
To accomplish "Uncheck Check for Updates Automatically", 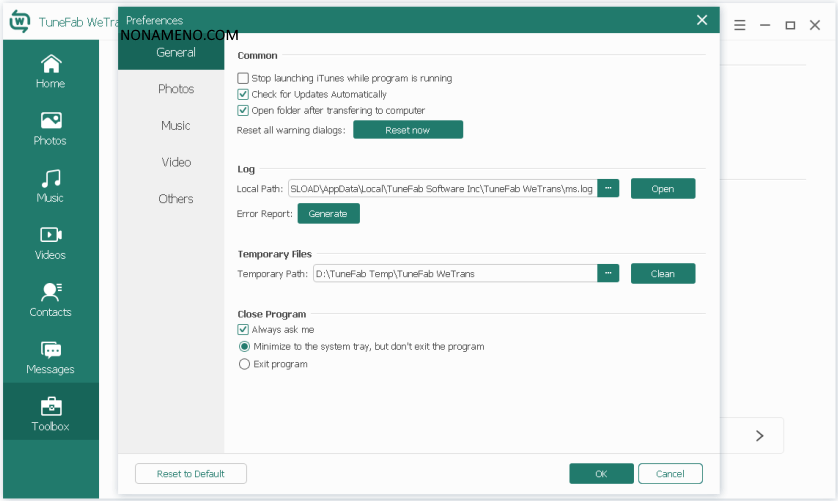I will click(x=243, y=94).
